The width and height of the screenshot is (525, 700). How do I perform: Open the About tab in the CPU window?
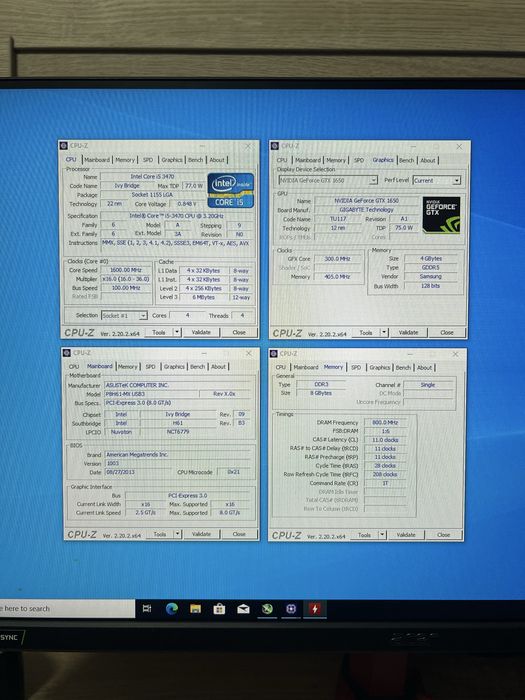(x=217, y=160)
